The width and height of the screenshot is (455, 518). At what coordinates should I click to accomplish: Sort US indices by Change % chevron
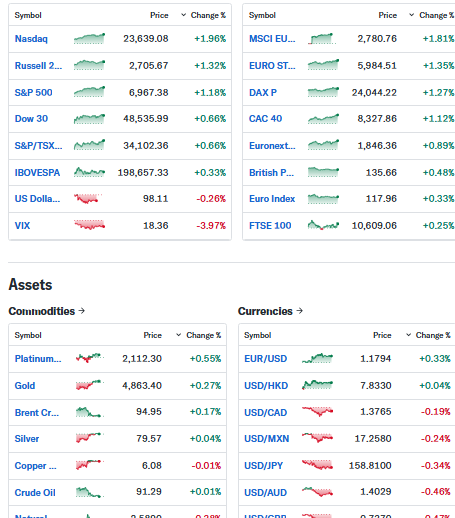pos(183,15)
